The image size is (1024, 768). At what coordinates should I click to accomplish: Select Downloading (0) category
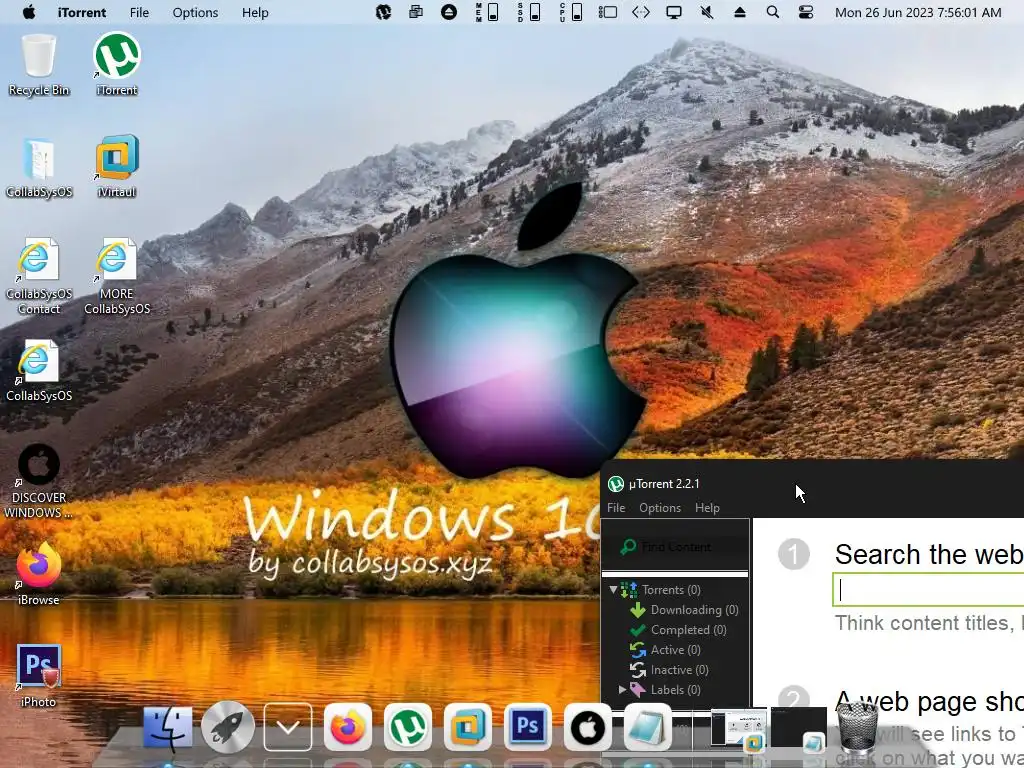click(x=694, y=610)
